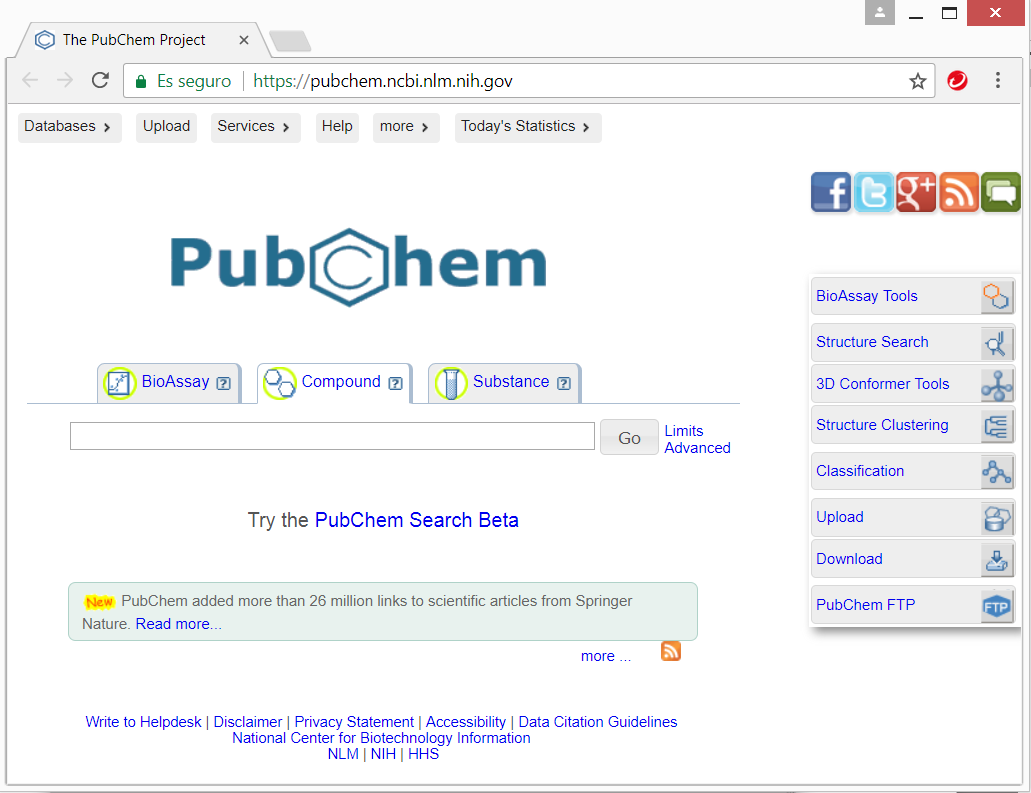
Task: Open the Privacy Statement footer link
Action: (354, 722)
